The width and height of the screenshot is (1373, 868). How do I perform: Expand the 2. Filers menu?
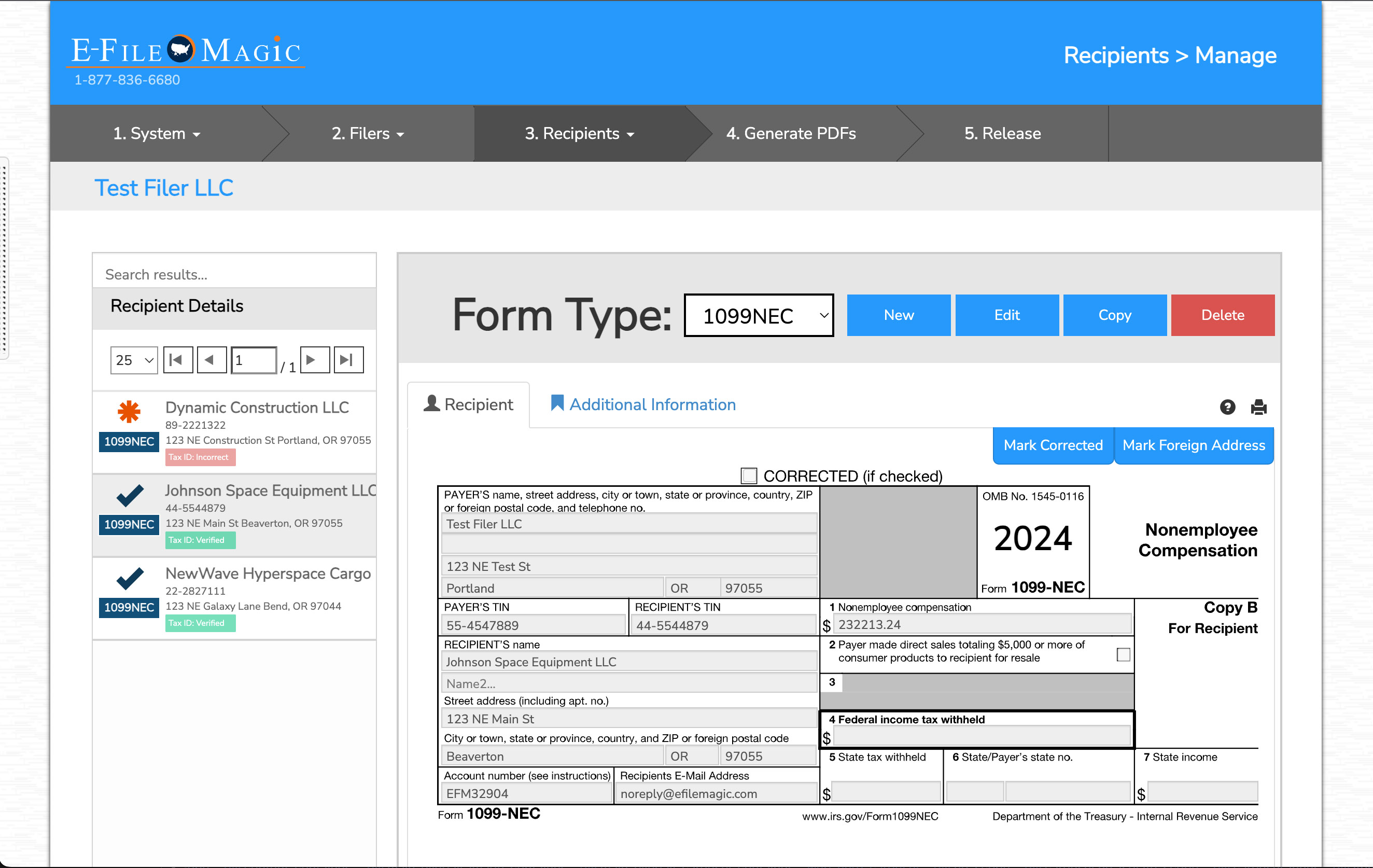click(368, 133)
